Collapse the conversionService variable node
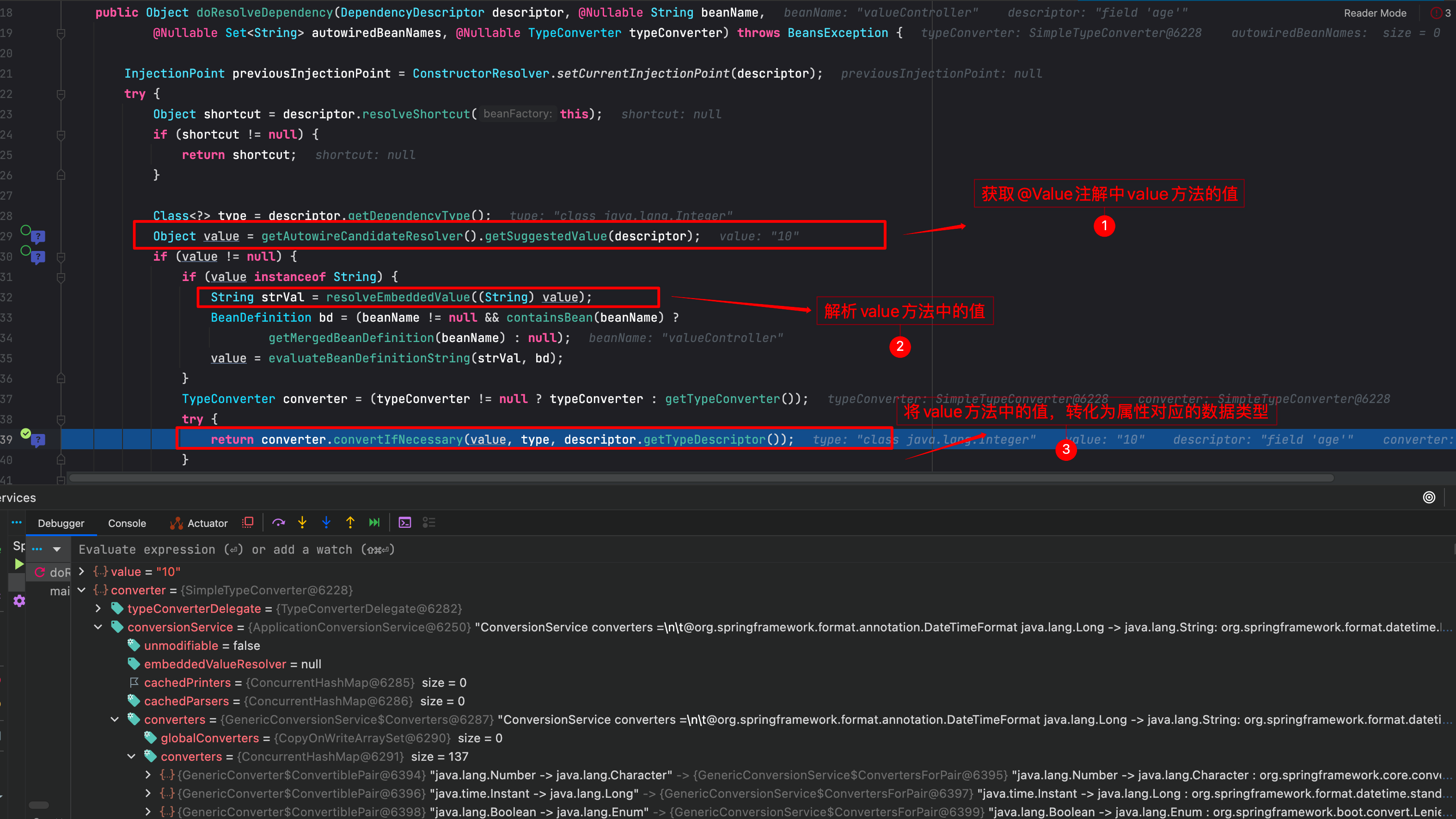Viewport: 1456px width, 819px height. point(98,627)
